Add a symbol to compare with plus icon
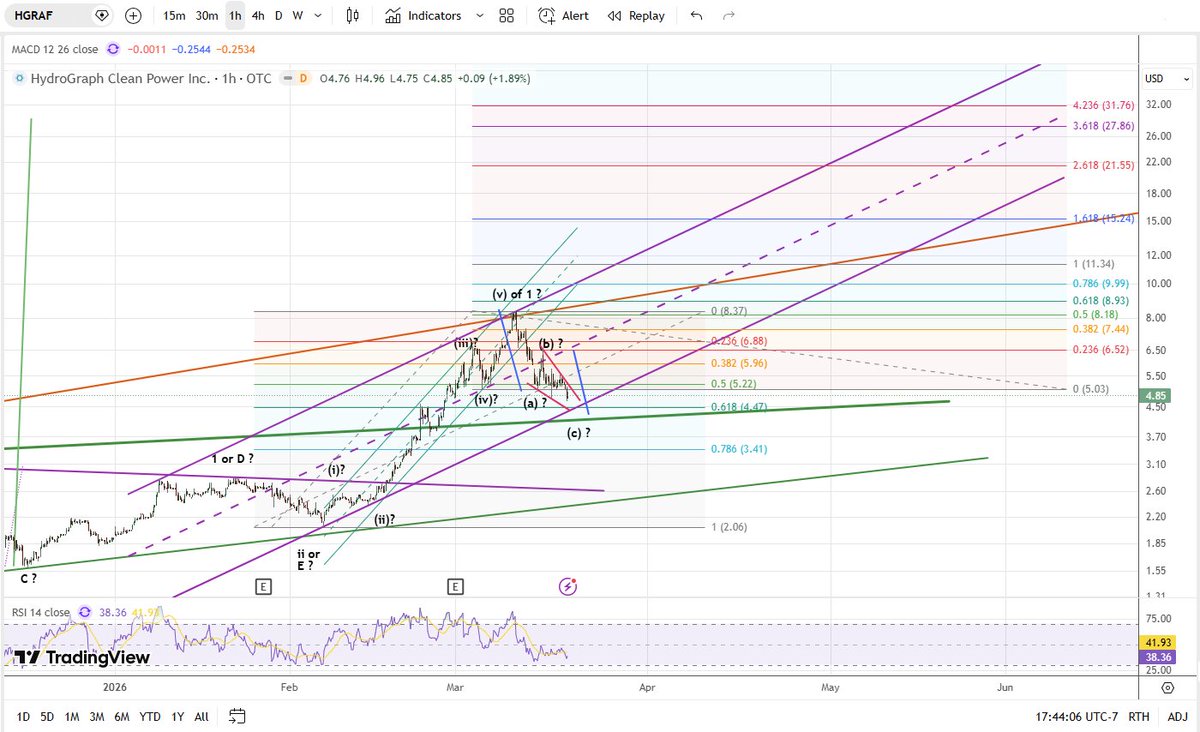The image size is (1200, 732). pyautogui.click(x=134, y=16)
